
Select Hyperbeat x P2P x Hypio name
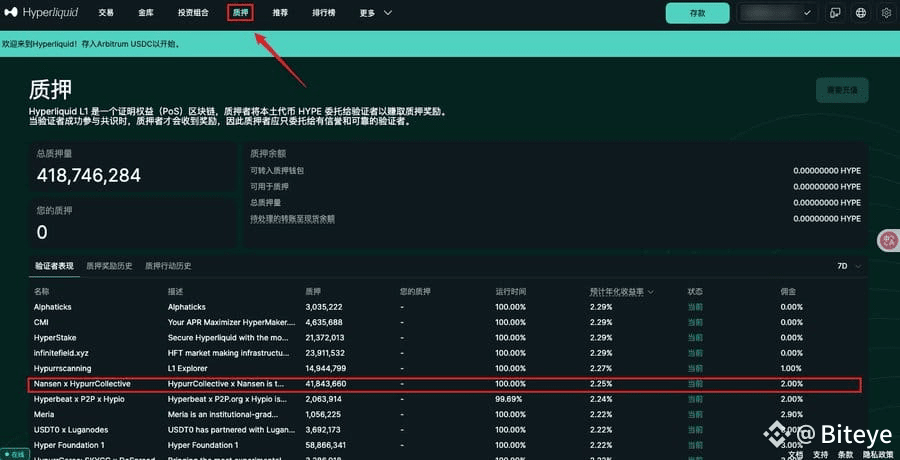[x=79, y=399]
